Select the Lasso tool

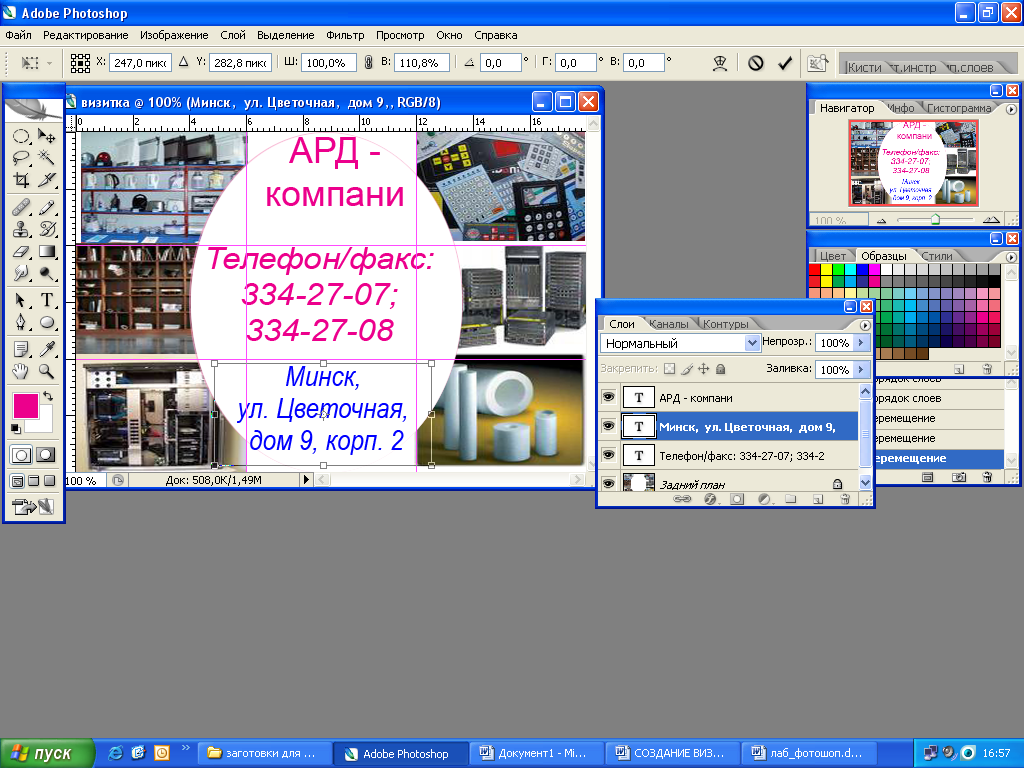[x=21, y=157]
